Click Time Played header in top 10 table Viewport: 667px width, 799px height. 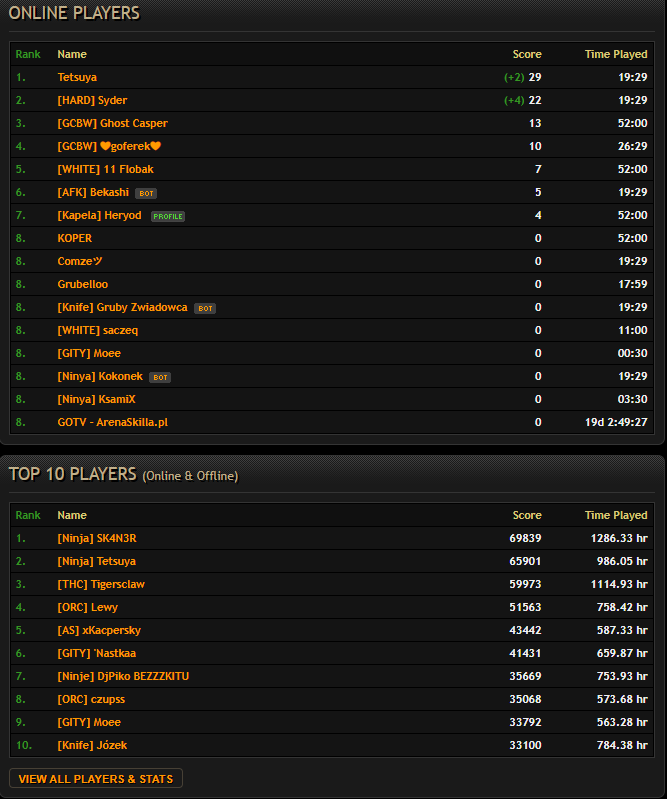click(616, 515)
